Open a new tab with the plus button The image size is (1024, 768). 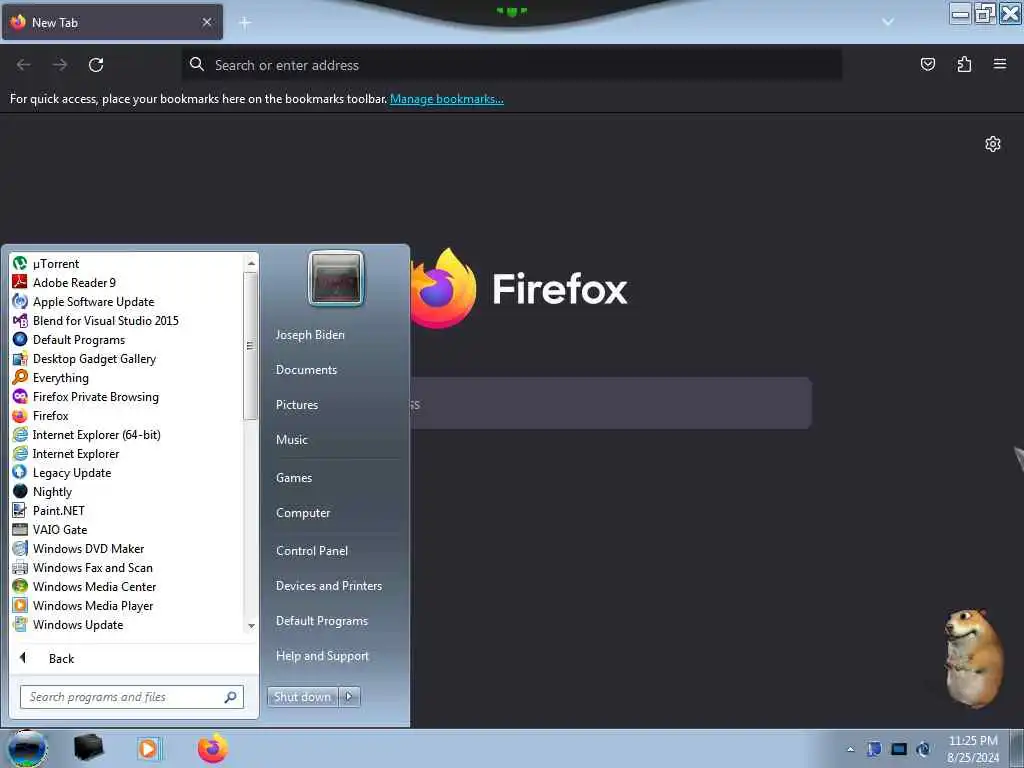pyautogui.click(x=245, y=23)
